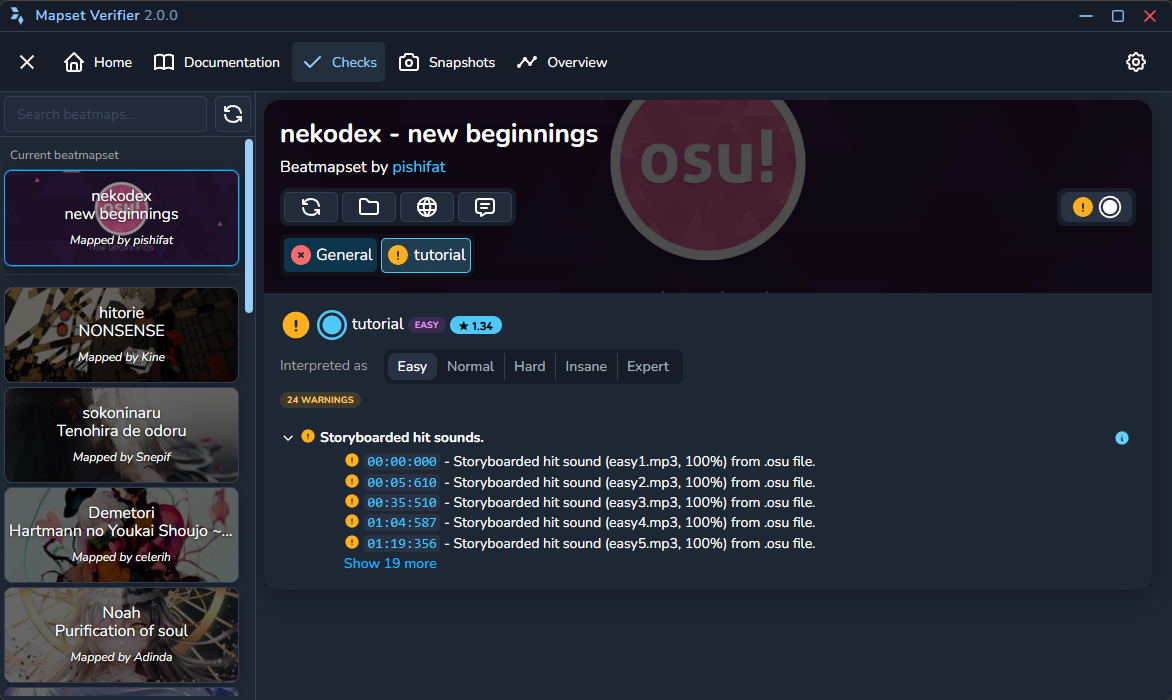Open beatmapset web page globe icon

point(427,207)
